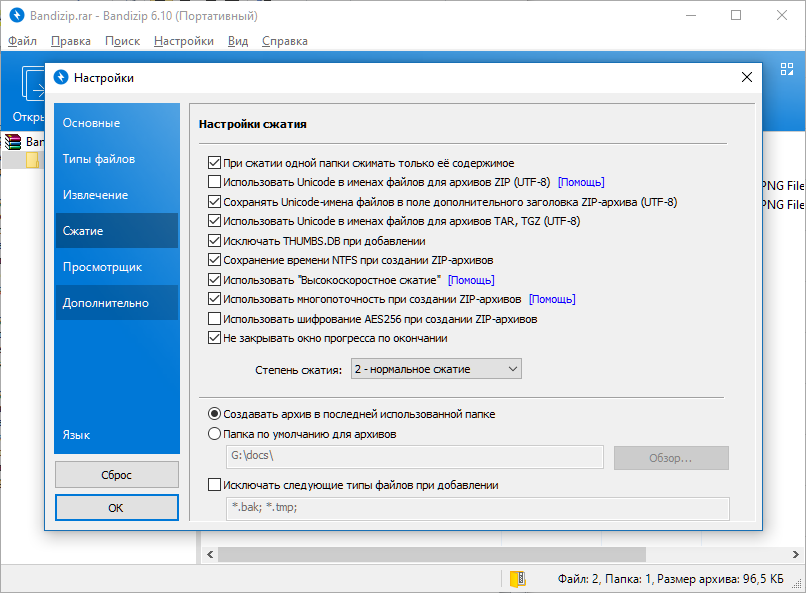Open the Правка menu
Screen dimensions: 806x593
coord(71,41)
